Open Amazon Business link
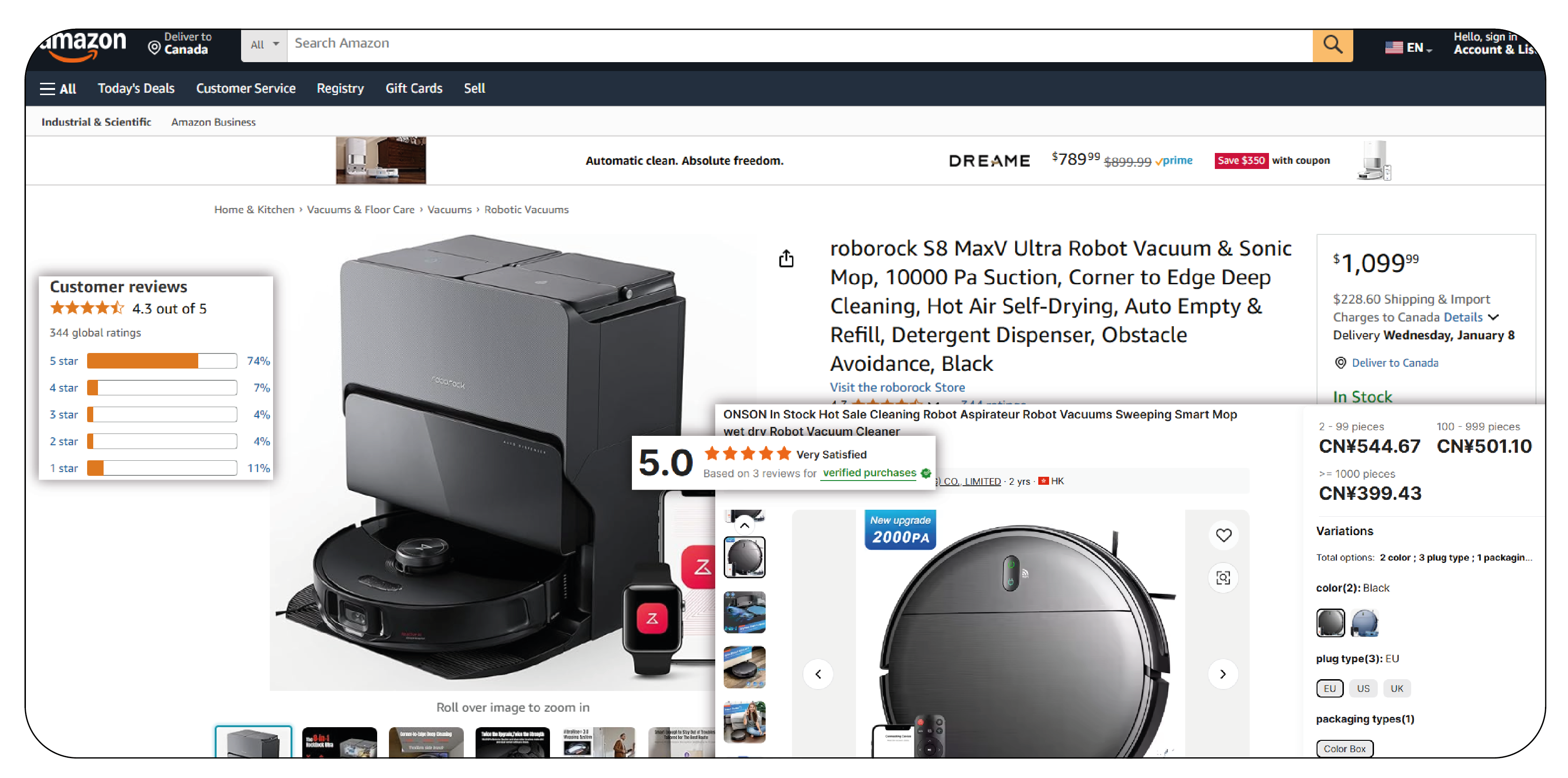1568x778 pixels. [213, 122]
